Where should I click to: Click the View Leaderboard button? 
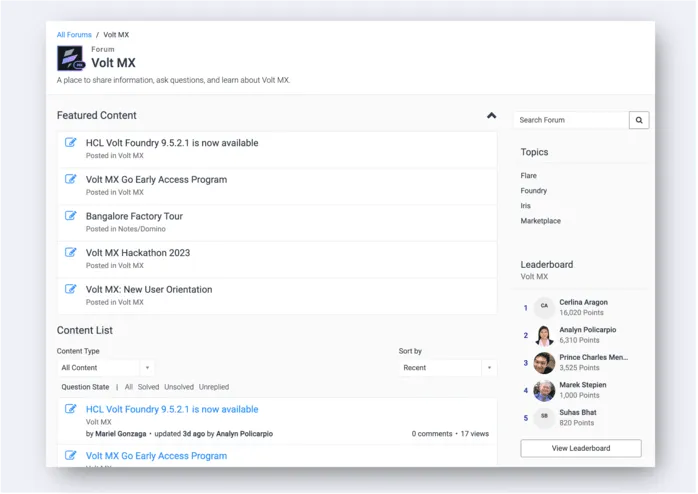(x=581, y=448)
